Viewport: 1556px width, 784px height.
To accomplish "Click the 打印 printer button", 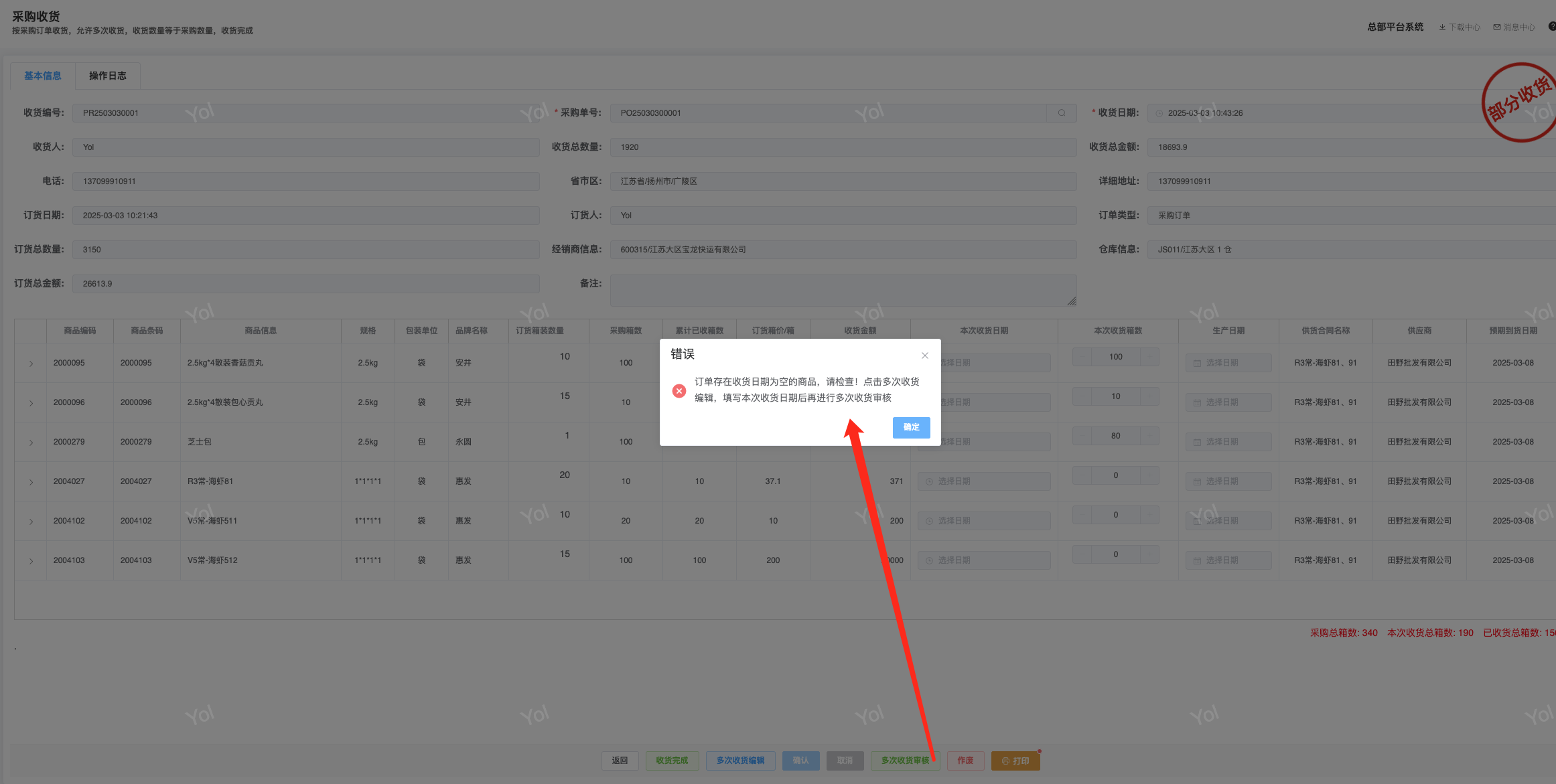I will (x=1015, y=761).
